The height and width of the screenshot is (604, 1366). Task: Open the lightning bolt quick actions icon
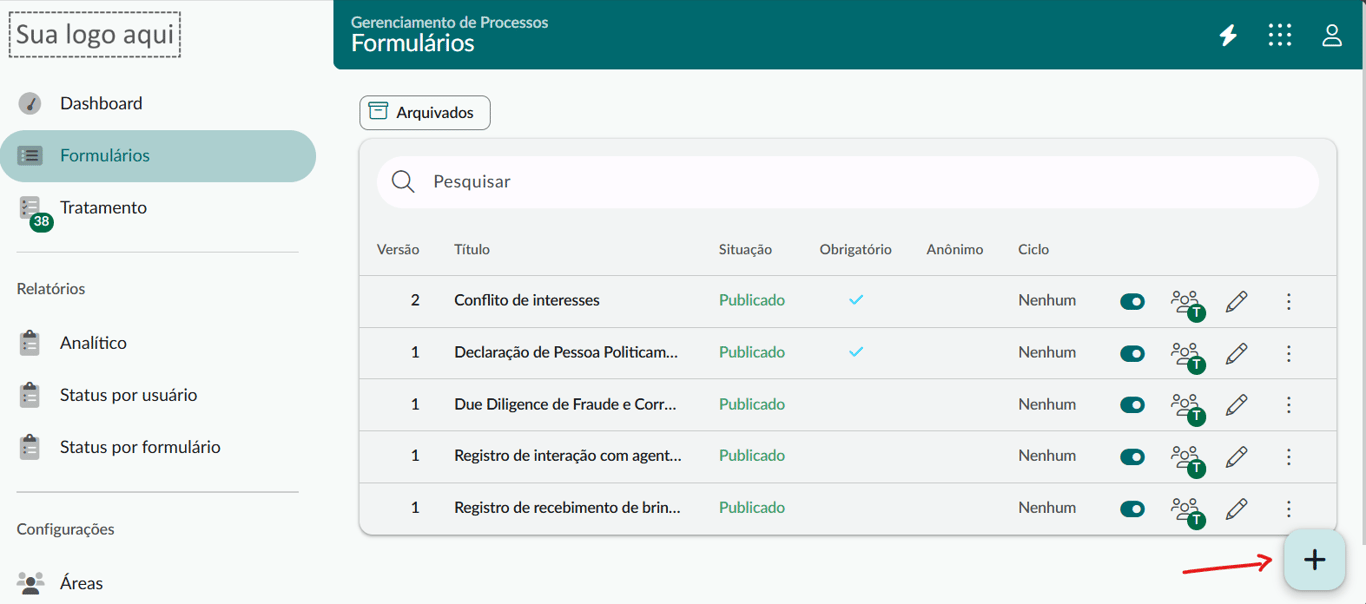pos(1228,36)
